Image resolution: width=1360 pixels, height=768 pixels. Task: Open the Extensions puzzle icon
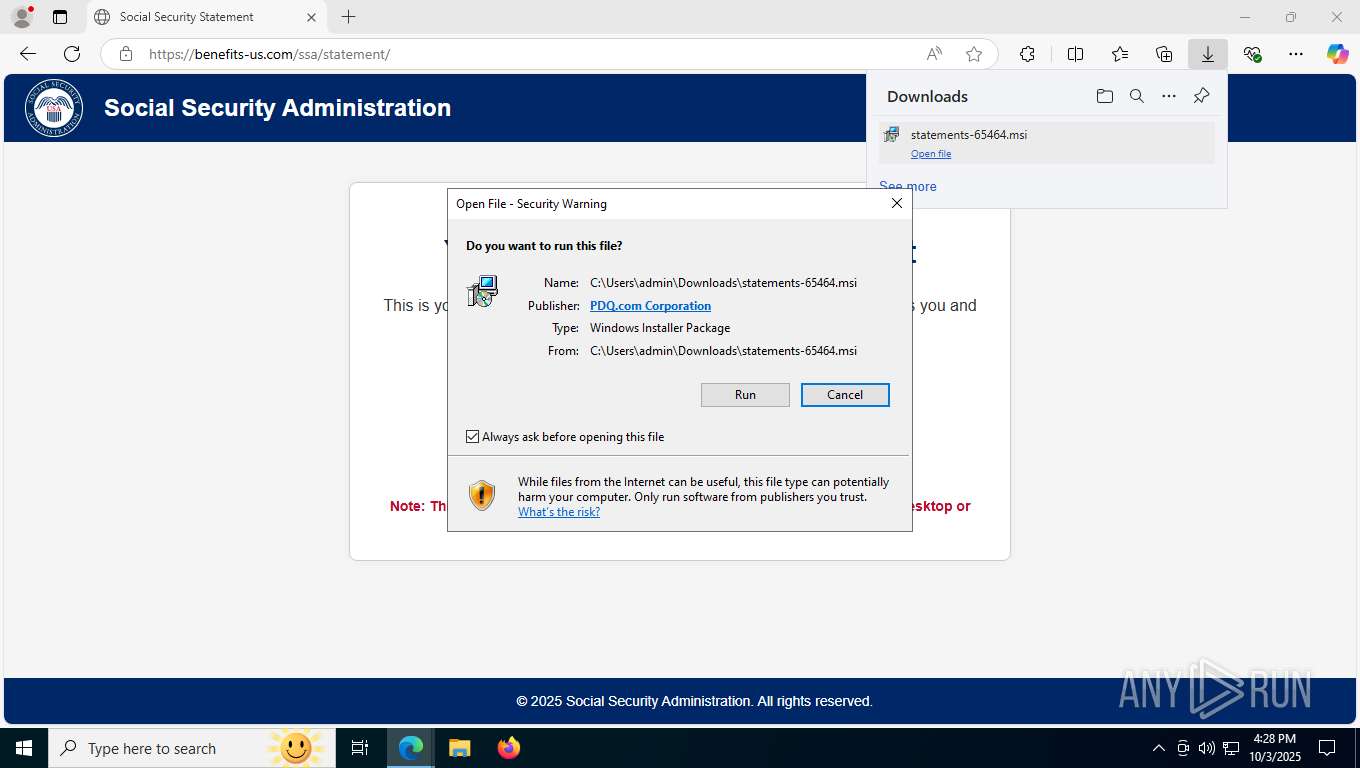1027,54
